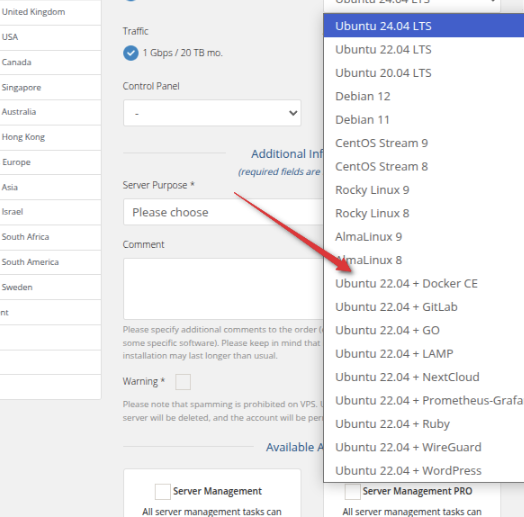Image resolution: width=524 pixels, height=517 pixels.
Task: Open the Server Purpose 'Please choose' dropdown
Action: click(x=223, y=212)
